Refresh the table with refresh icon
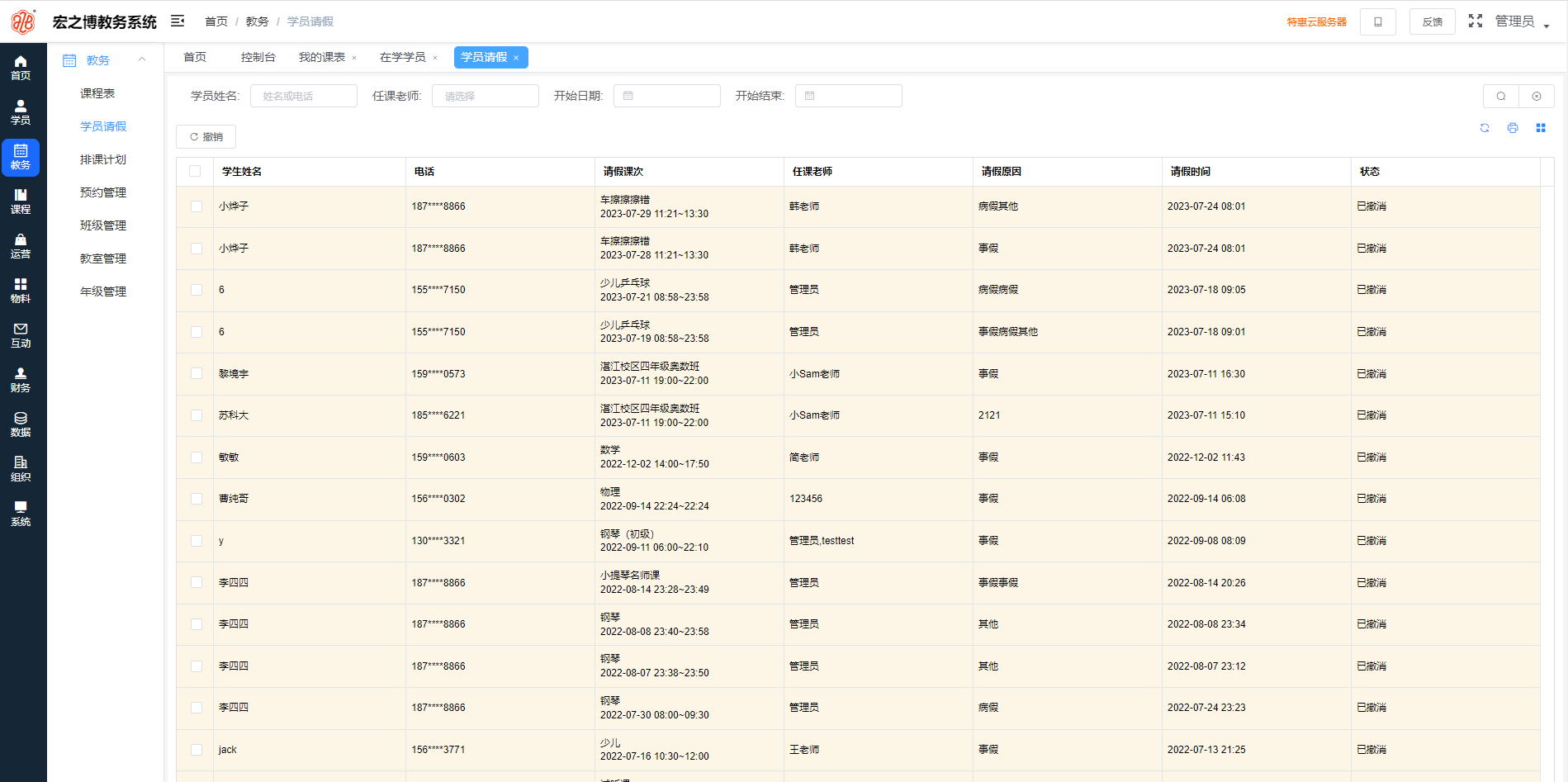 [1485, 128]
